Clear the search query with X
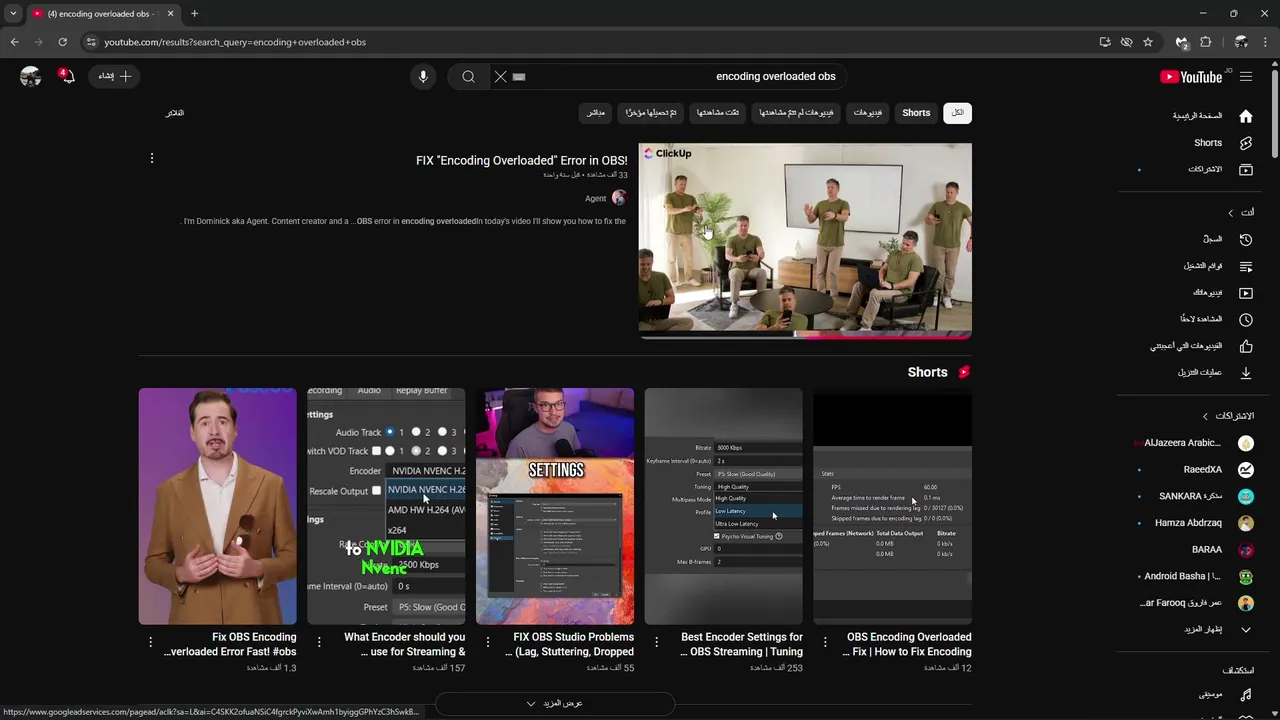Image resolution: width=1280 pixels, height=720 pixels. pos(500,76)
